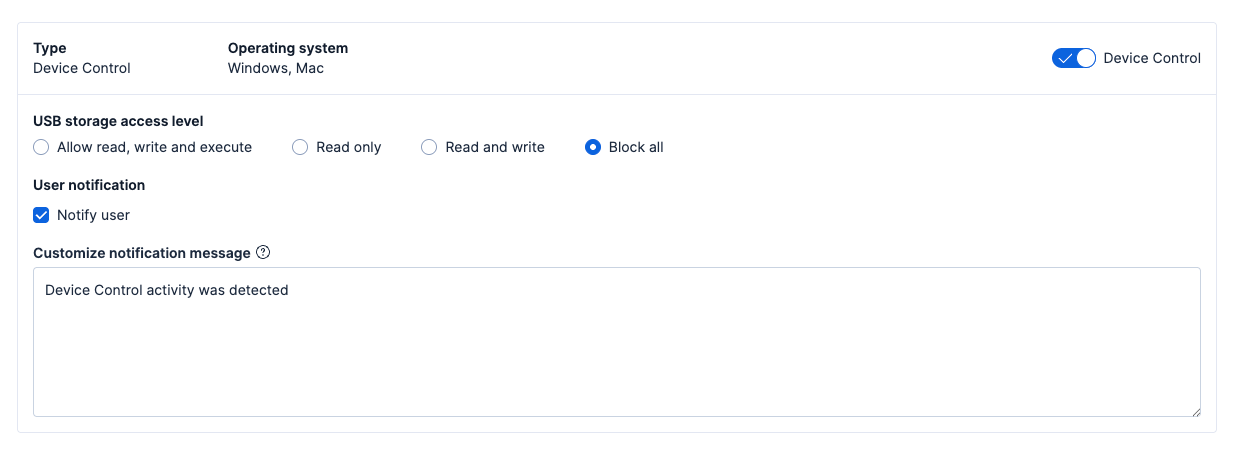Select the Block all radio button
This screenshot has height=454, width=1248.
(593, 147)
